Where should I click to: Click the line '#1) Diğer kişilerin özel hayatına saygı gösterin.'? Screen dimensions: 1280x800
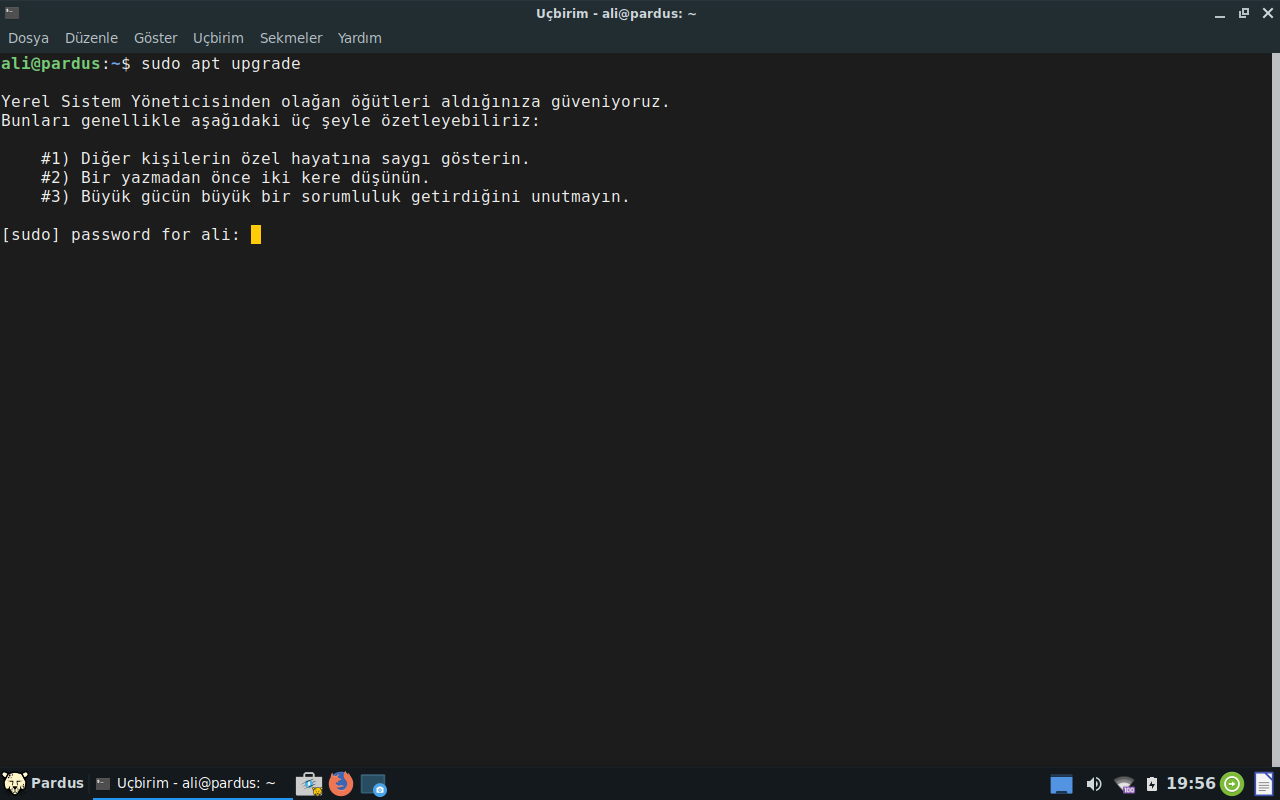point(286,159)
